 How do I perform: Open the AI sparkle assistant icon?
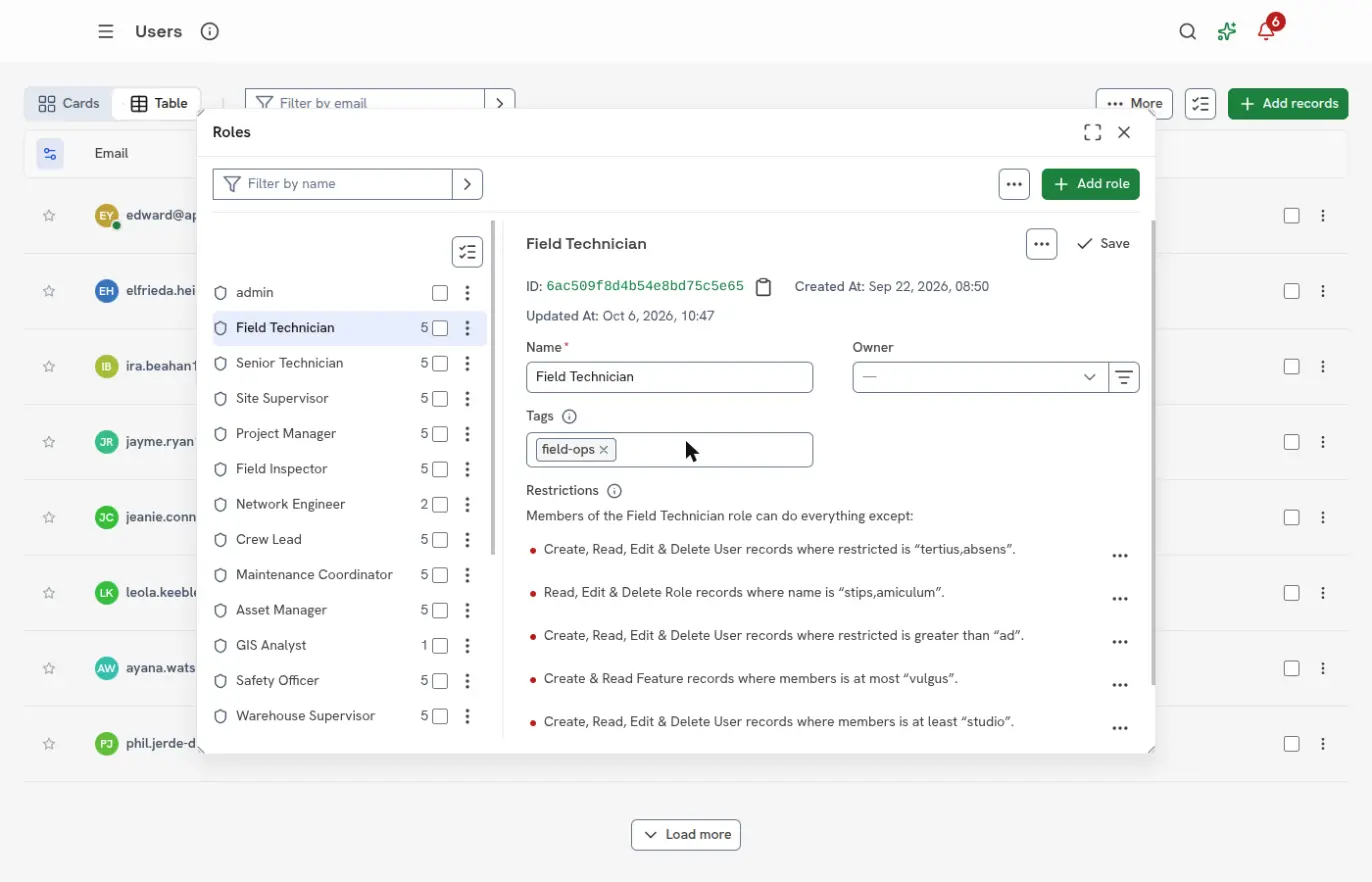click(1227, 31)
